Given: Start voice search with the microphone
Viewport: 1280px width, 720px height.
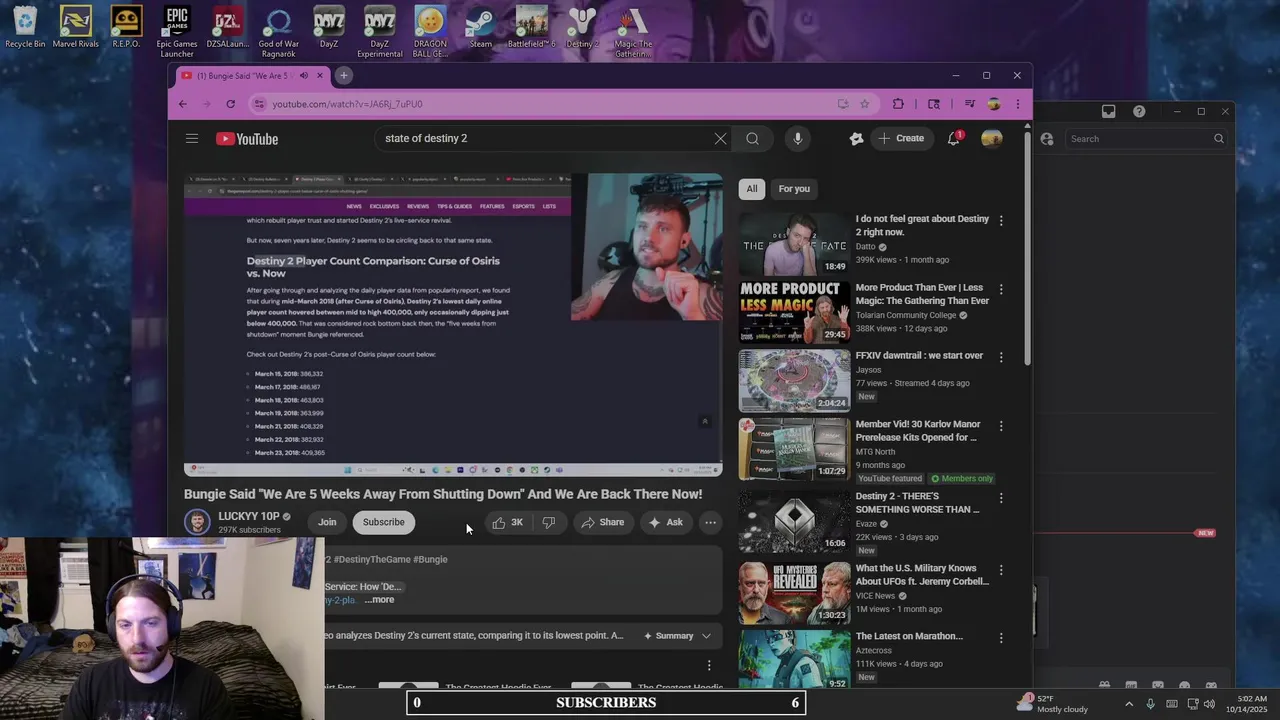Looking at the screenshot, I should click(x=797, y=139).
